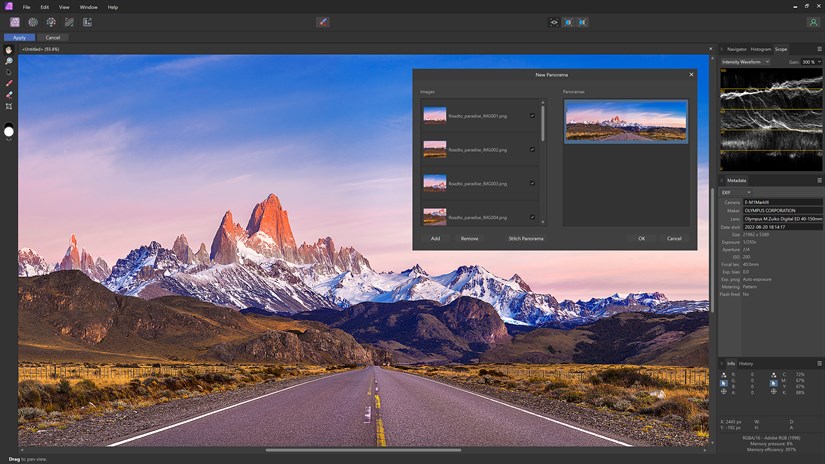
Task: Select the red paint brush tool
Action: pyautogui.click(x=9, y=83)
